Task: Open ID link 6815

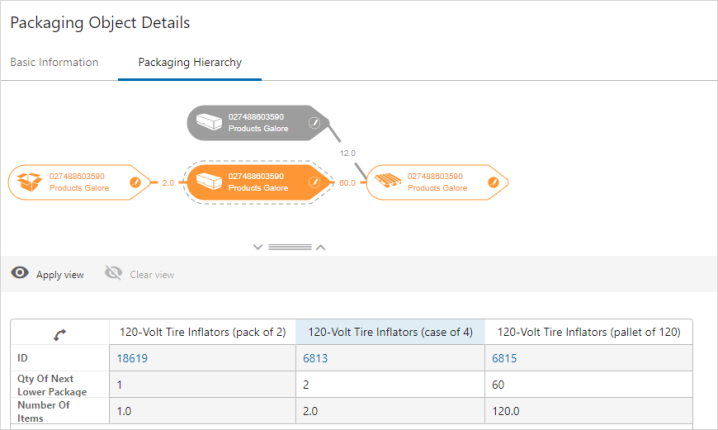Action: [x=506, y=357]
